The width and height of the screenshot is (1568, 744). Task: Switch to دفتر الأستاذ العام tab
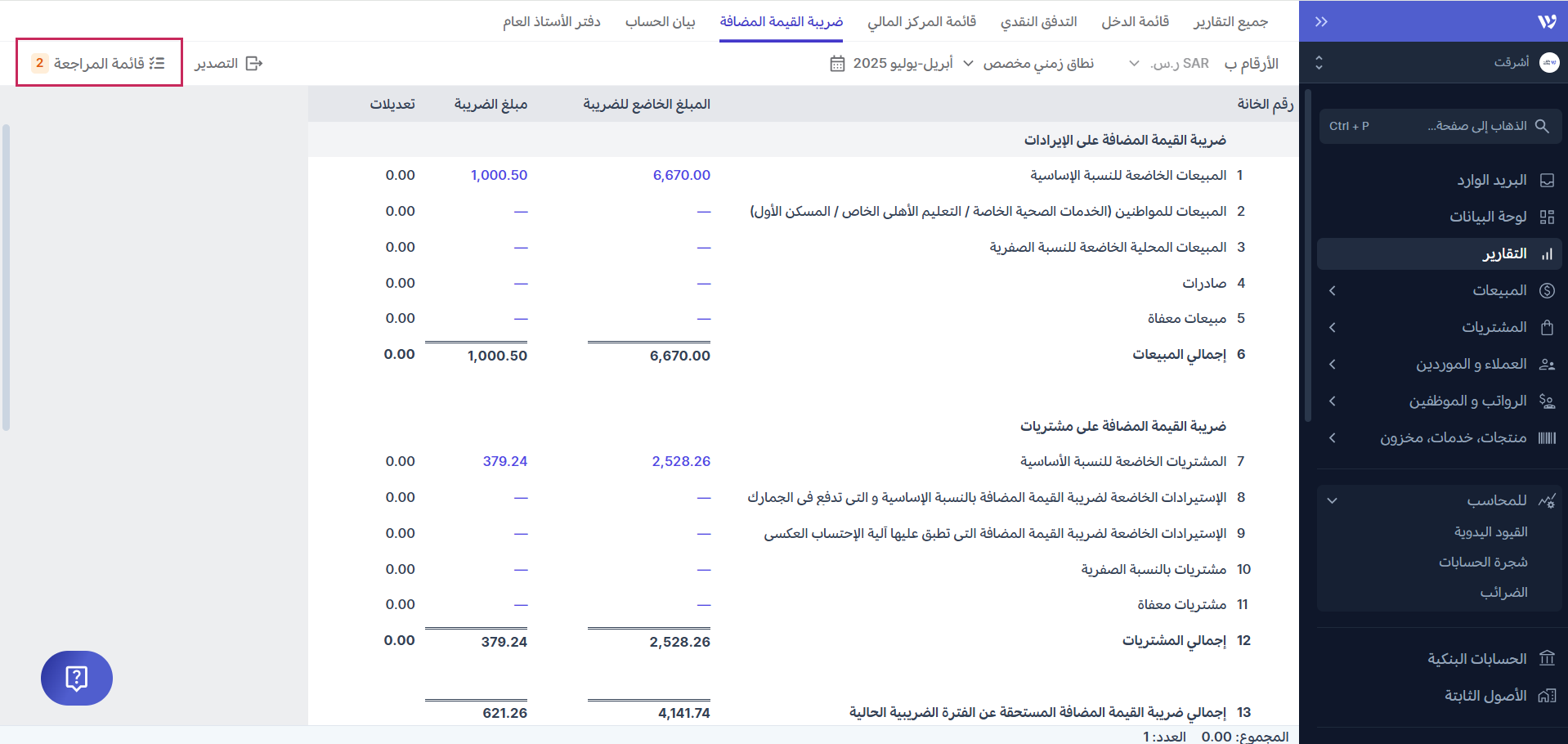[x=552, y=21]
